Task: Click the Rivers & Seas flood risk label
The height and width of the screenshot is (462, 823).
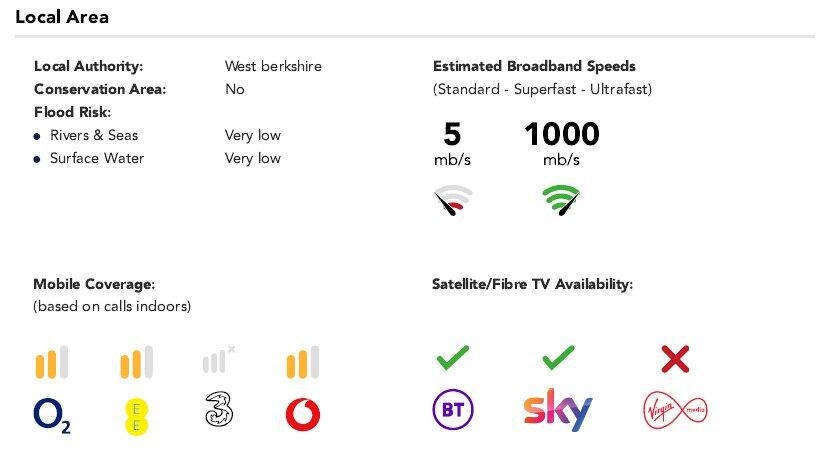Action: 94,135
